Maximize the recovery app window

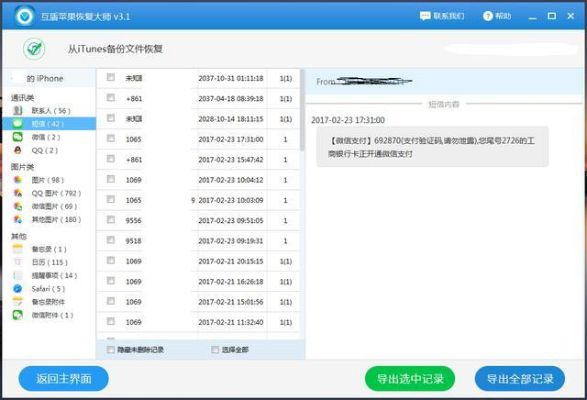tap(551, 16)
